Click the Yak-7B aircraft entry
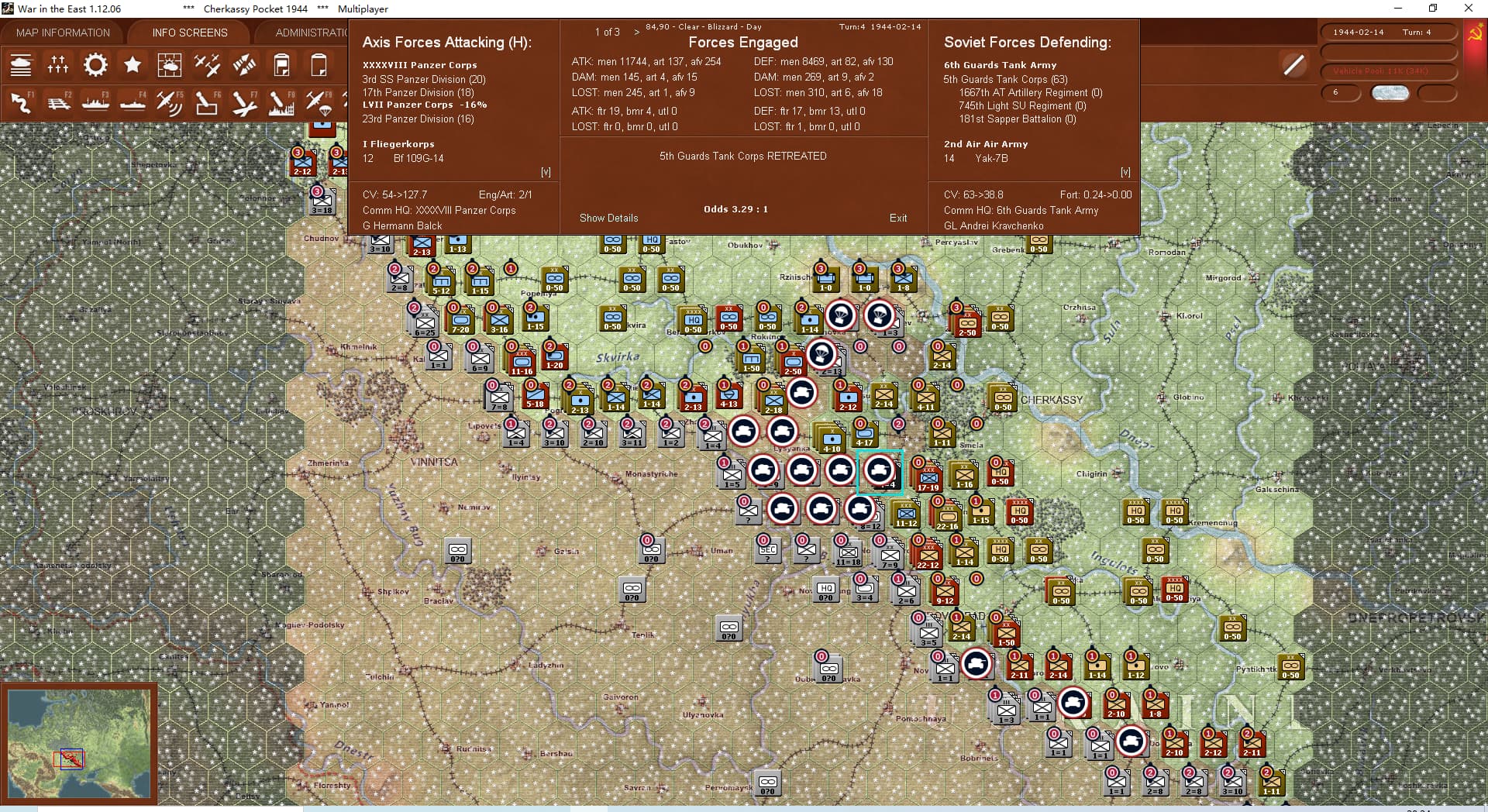The height and width of the screenshot is (812, 1488). point(991,158)
